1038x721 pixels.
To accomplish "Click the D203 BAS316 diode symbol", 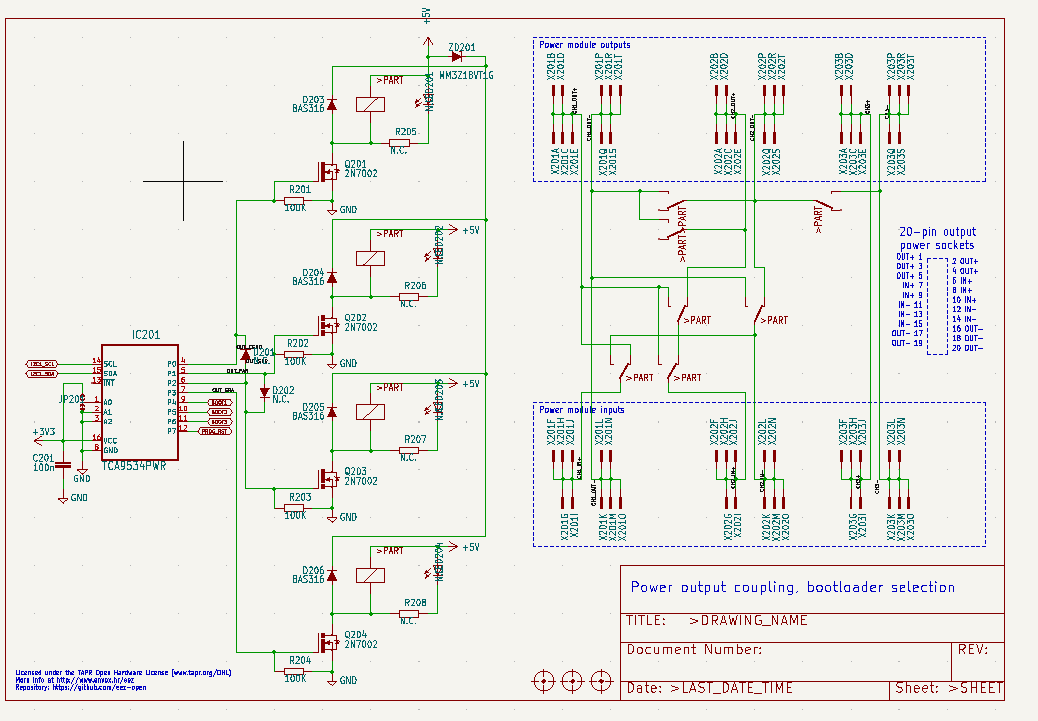I will pyautogui.click(x=332, y=104).
